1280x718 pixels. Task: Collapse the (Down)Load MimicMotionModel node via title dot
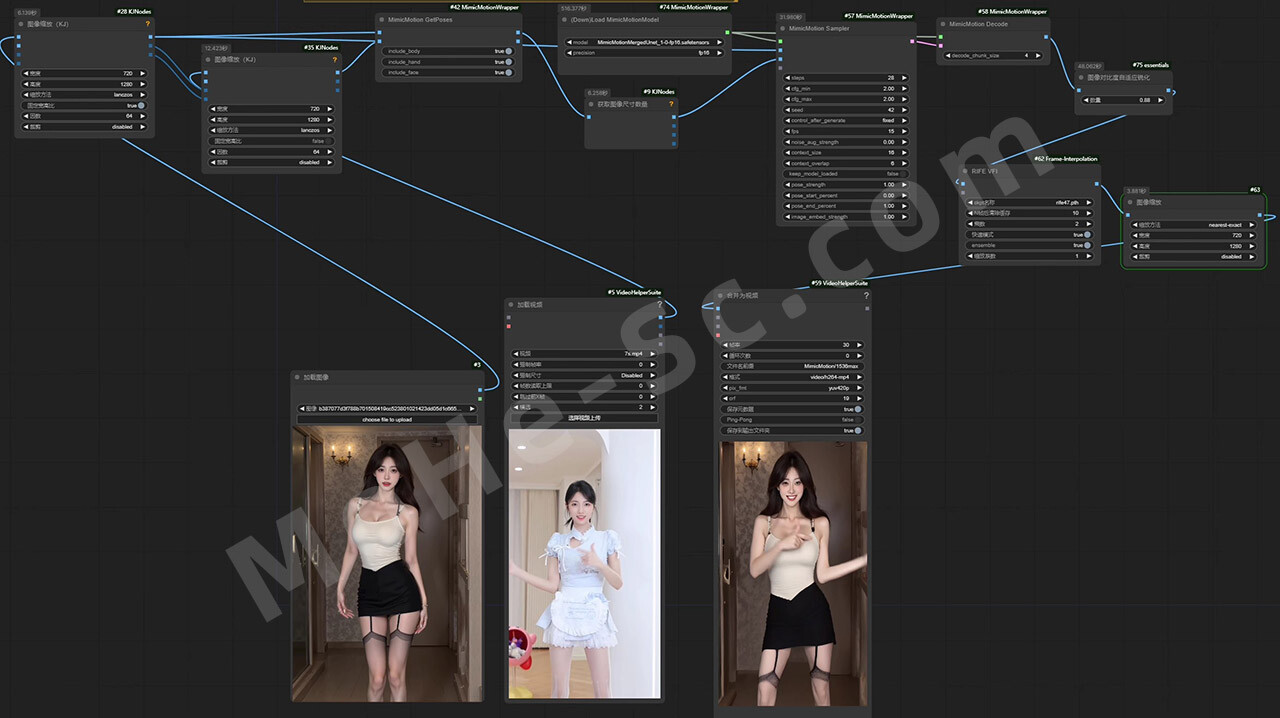click(563, 19)
